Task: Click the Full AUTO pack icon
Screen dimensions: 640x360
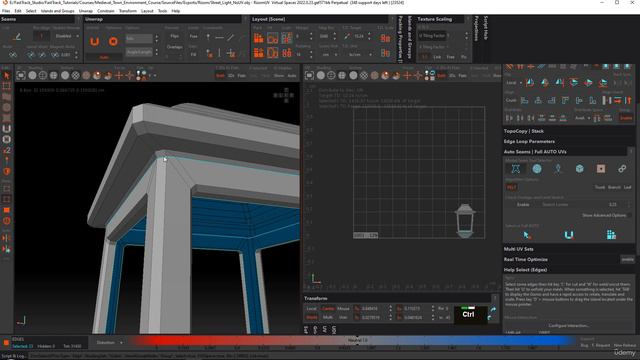Action: (611, 235)
